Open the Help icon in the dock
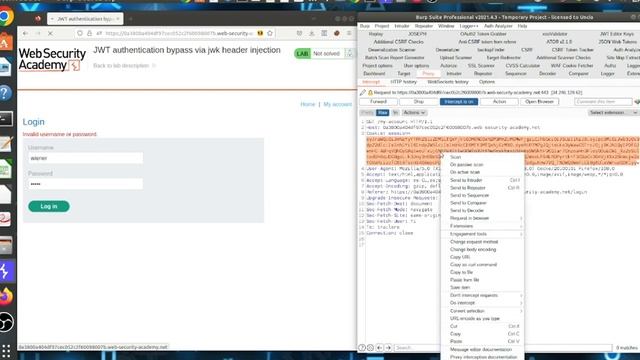640x360 pixels. point(6,93)
